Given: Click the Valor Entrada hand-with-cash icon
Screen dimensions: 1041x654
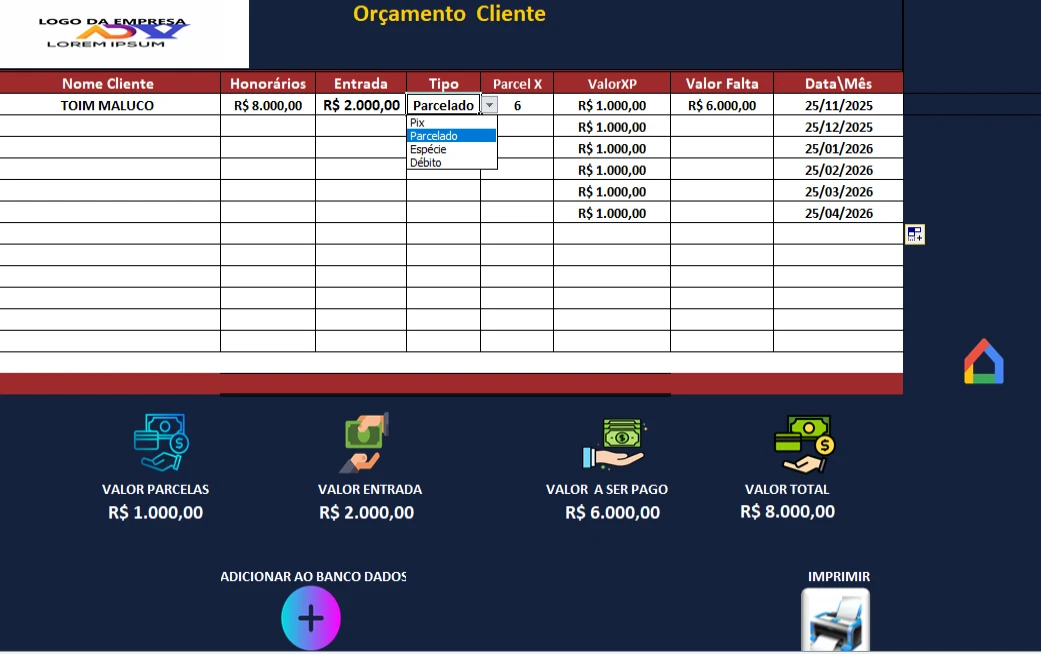Looking at the screenshot, I should (x=365, y=442).
